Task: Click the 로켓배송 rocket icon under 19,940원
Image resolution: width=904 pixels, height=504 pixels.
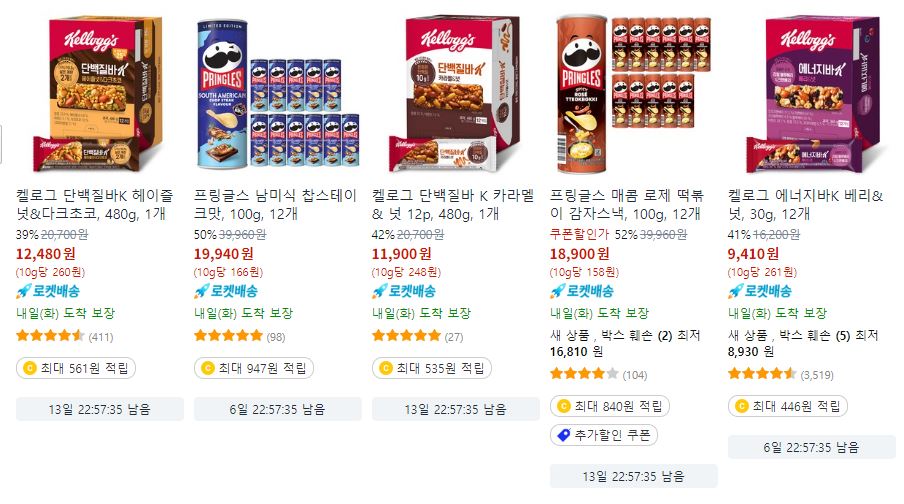Action: tap(202, 291)
